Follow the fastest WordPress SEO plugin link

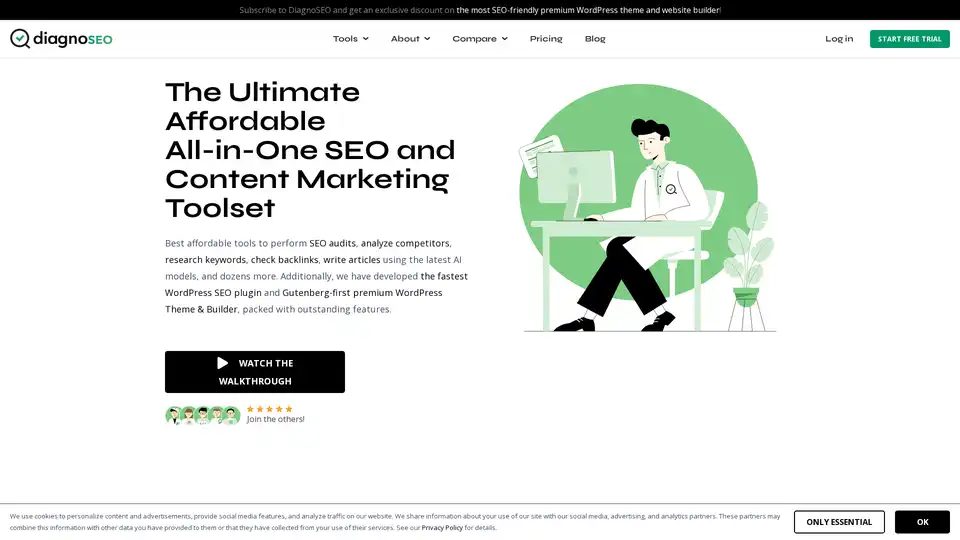(317, 285)
